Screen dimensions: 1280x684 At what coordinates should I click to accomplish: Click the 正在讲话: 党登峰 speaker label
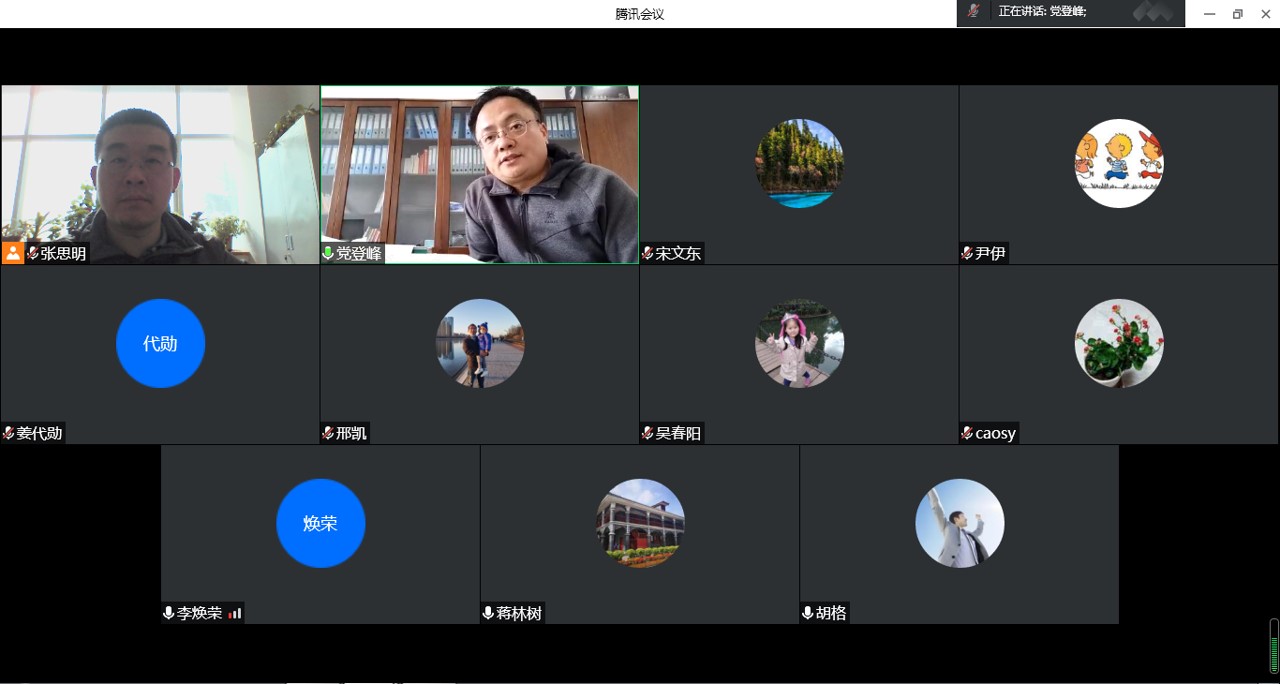(1042, 12)
